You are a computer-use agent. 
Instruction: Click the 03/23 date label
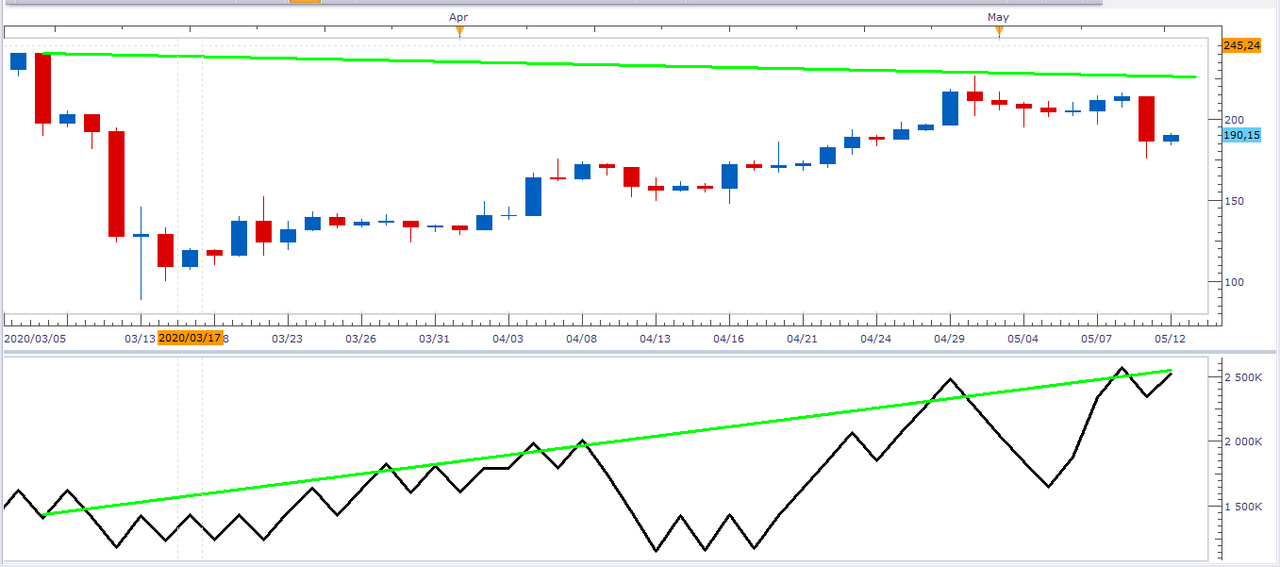(x=287, y=339)
